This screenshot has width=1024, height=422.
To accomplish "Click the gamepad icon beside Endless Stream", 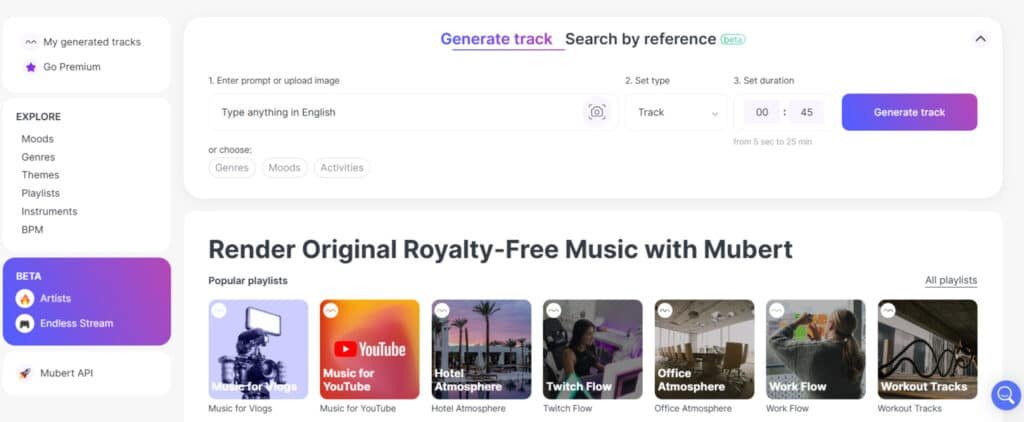I will [x=25, y=323].
